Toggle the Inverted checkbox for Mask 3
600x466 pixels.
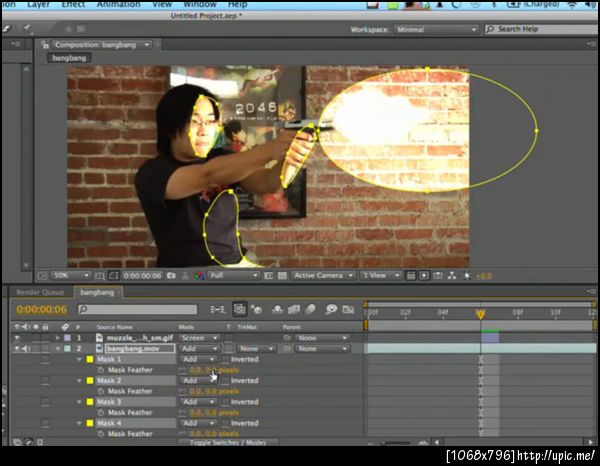(226, 402)
